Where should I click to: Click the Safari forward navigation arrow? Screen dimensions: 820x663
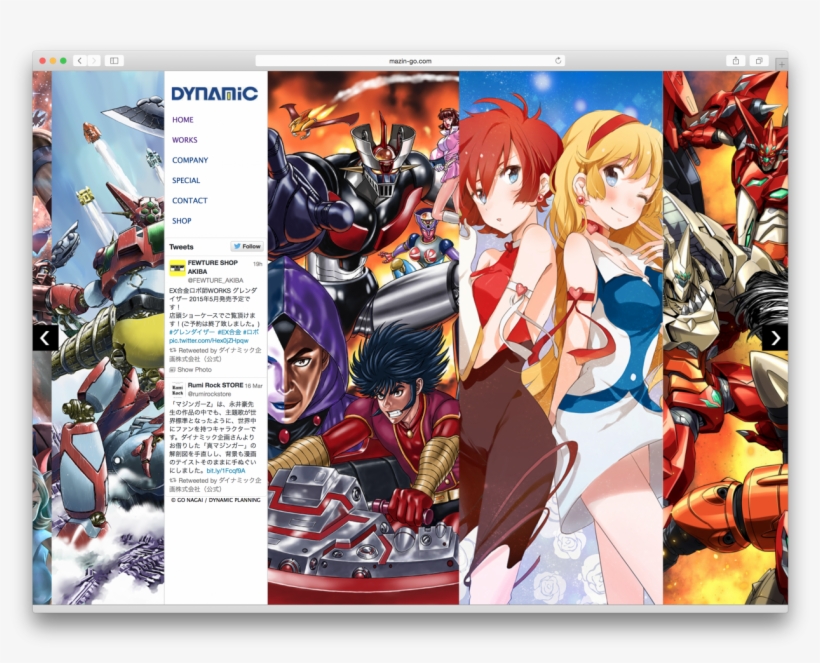[94, 61]
